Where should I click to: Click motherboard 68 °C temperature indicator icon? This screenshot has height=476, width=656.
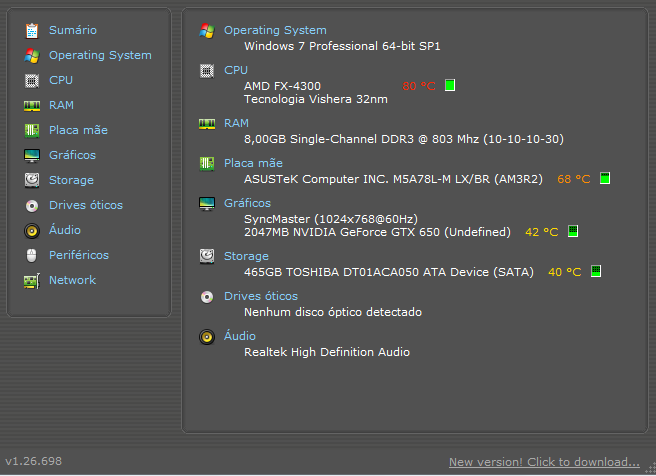(x=605, y=178)
